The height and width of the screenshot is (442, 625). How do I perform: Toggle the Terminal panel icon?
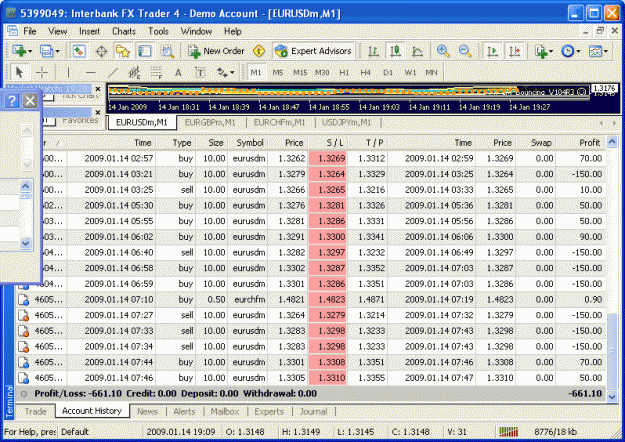[144, 51]
